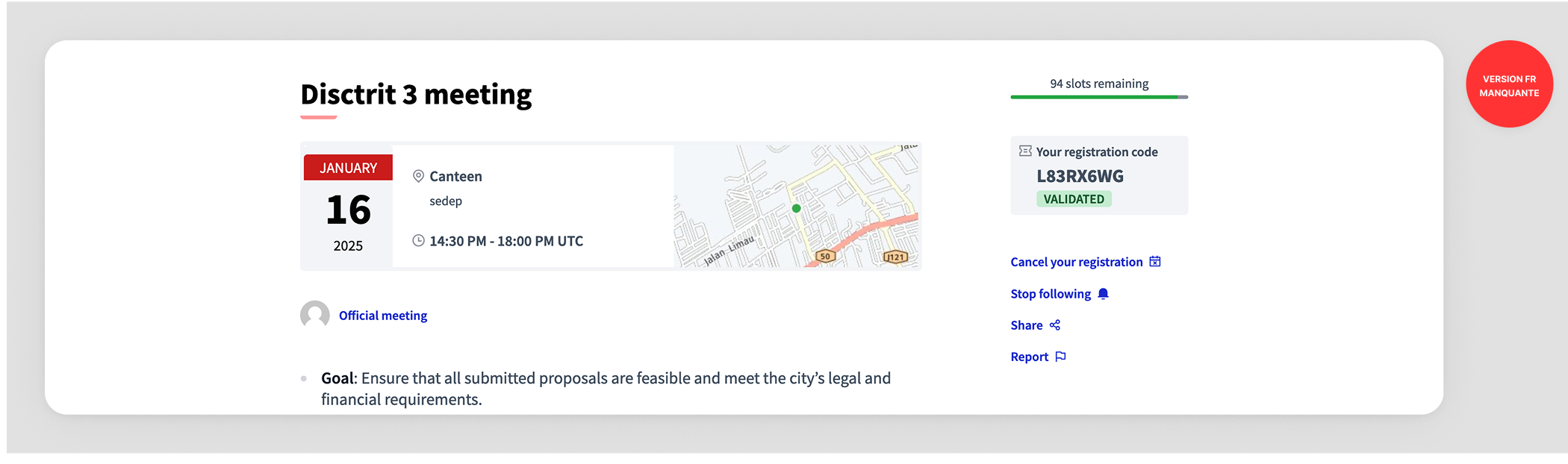Click the Cancel your registration link
This screenshot has height=464, width=1568.
[1085, 262]
